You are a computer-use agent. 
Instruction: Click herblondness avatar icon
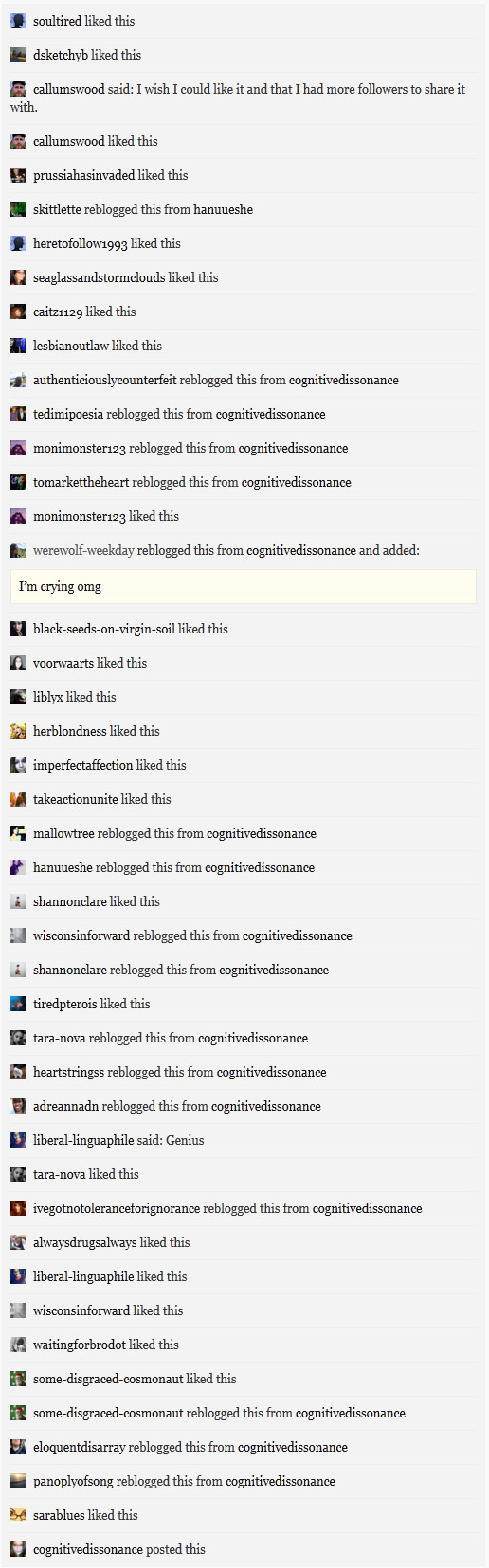tap(18, 731)
